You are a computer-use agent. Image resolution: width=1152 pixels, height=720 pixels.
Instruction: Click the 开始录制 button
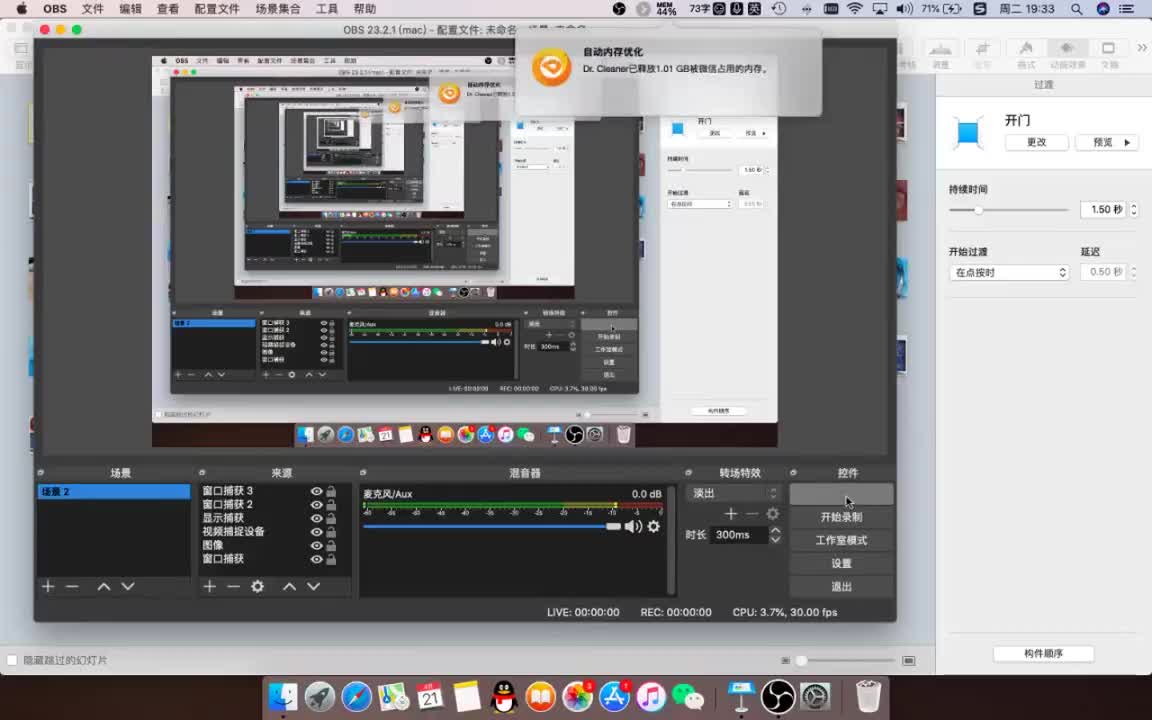[x=841, y=517]
